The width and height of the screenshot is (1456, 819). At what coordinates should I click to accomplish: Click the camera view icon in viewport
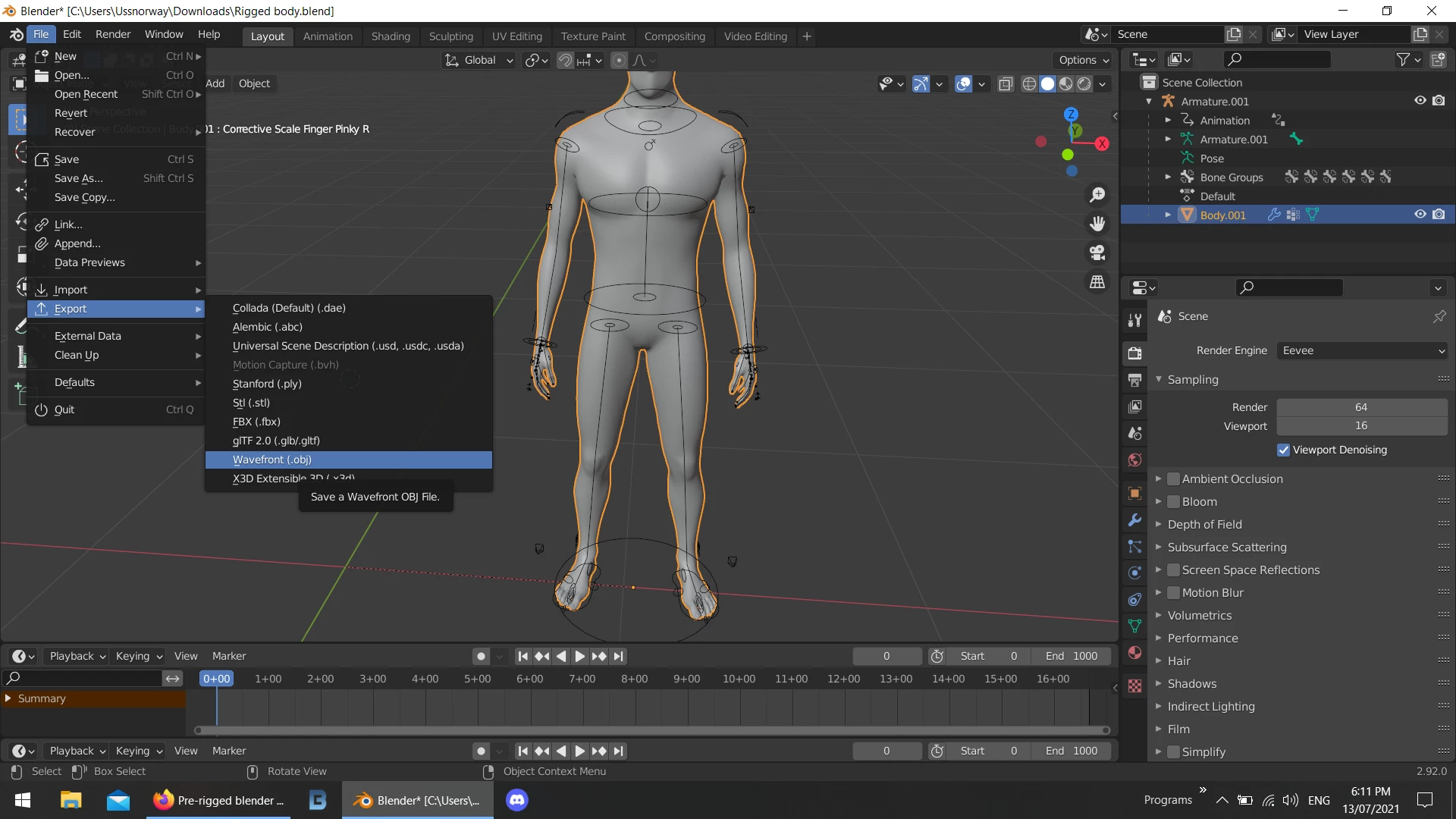1097,253
